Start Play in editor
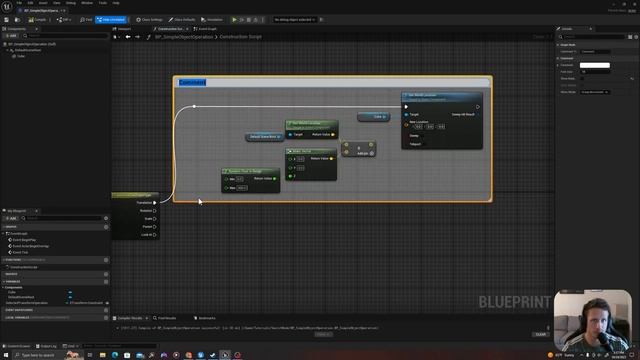 (234, 20)
